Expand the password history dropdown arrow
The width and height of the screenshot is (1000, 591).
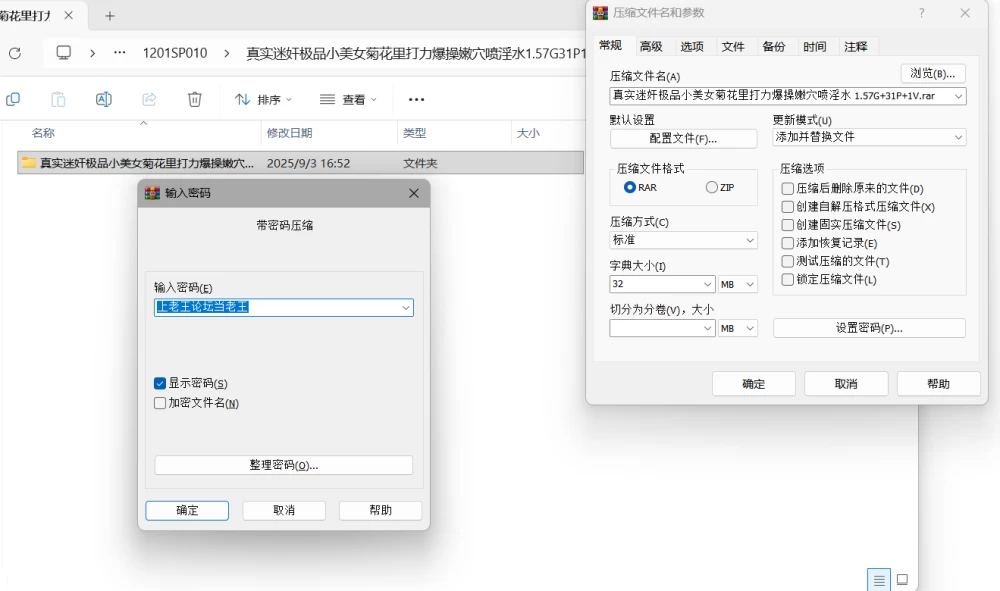(x=406, y=308)
